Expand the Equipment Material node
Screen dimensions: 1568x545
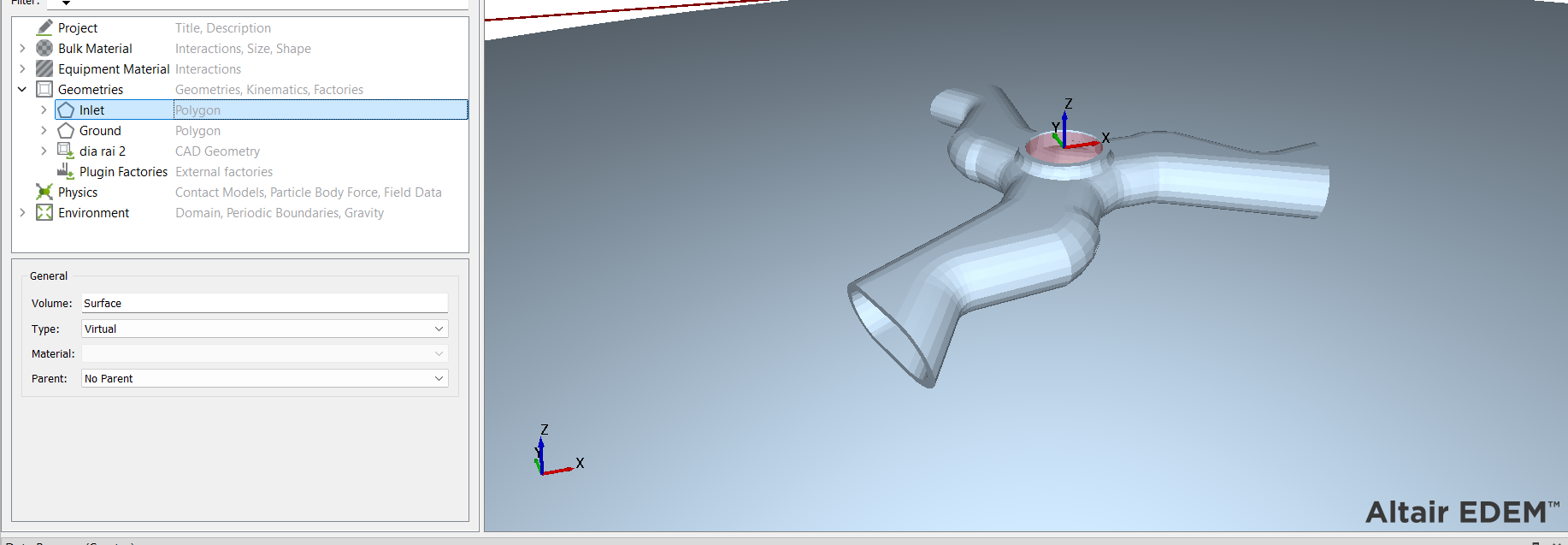[x=22, y=68]
